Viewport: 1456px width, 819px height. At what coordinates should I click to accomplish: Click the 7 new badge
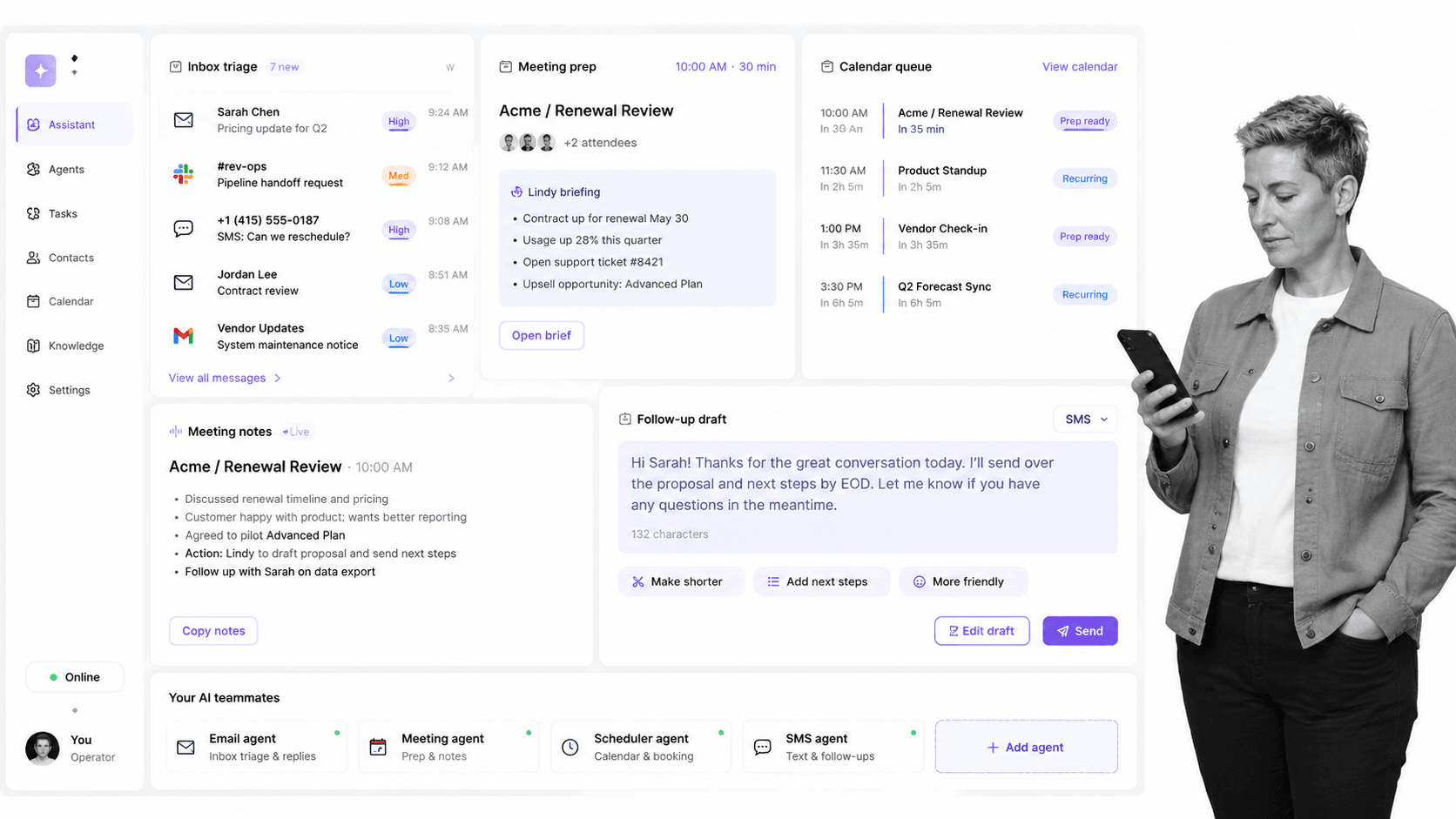coord(284,67)
